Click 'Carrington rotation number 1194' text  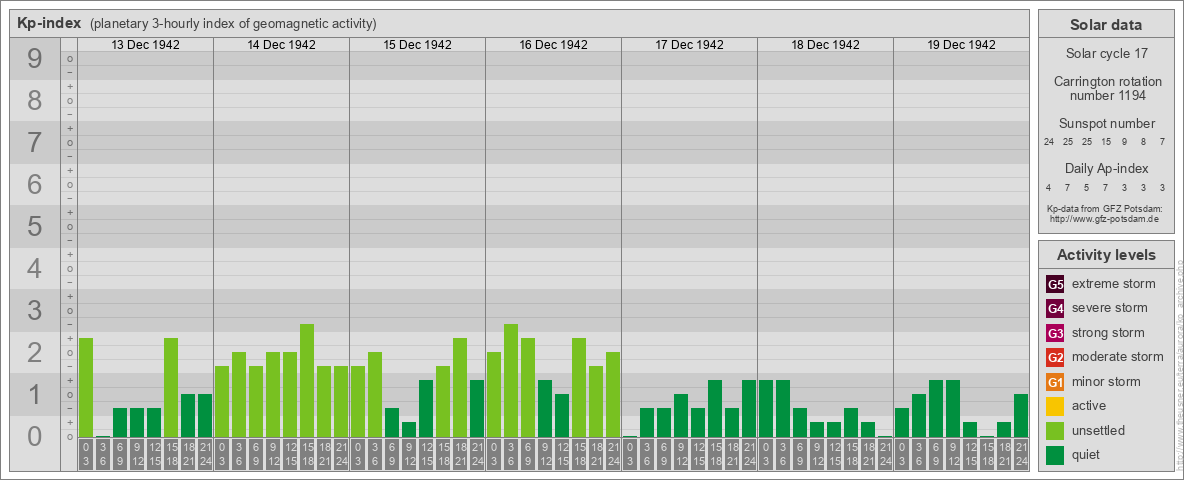(x=1108, y=88)
